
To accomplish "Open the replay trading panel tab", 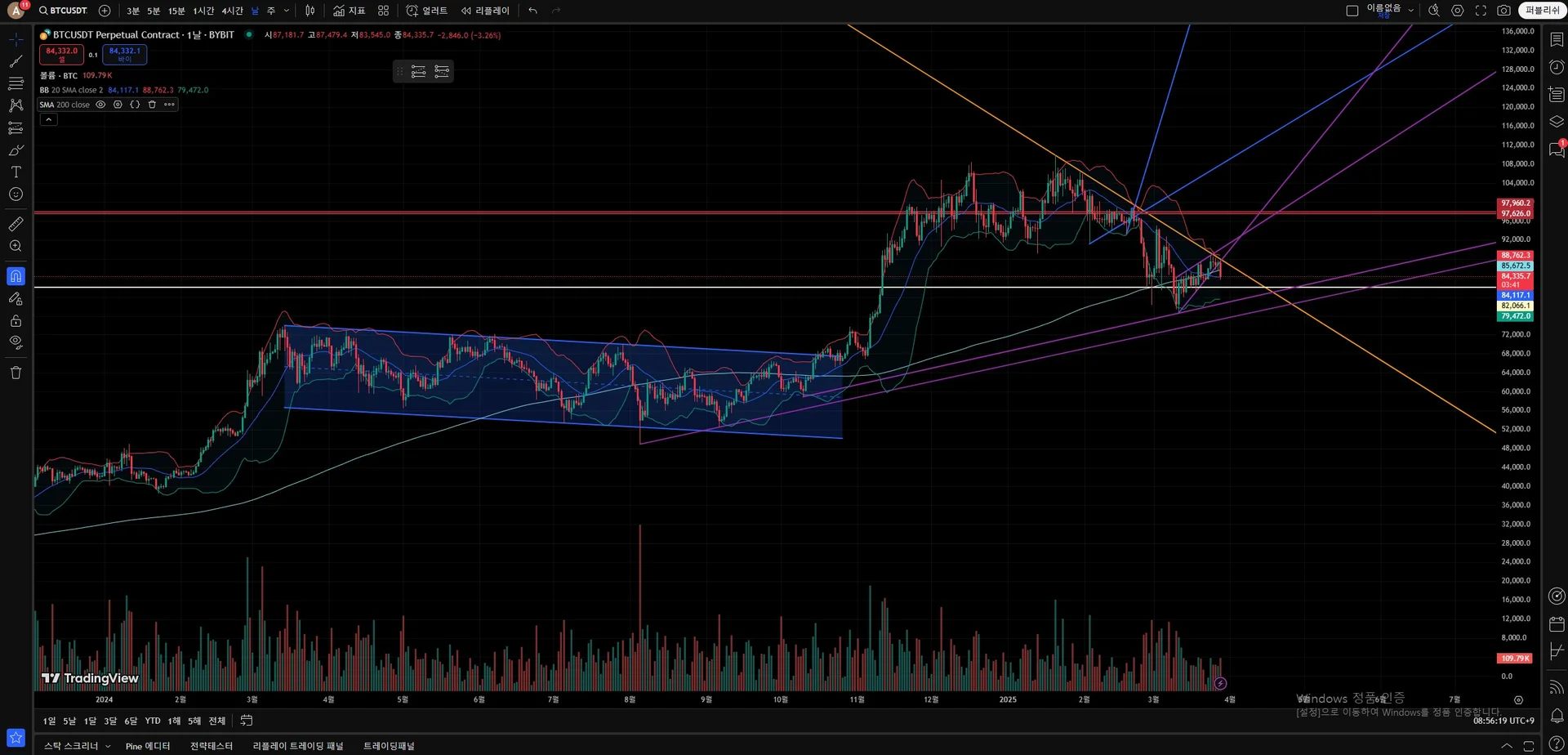I will [298, 746].
